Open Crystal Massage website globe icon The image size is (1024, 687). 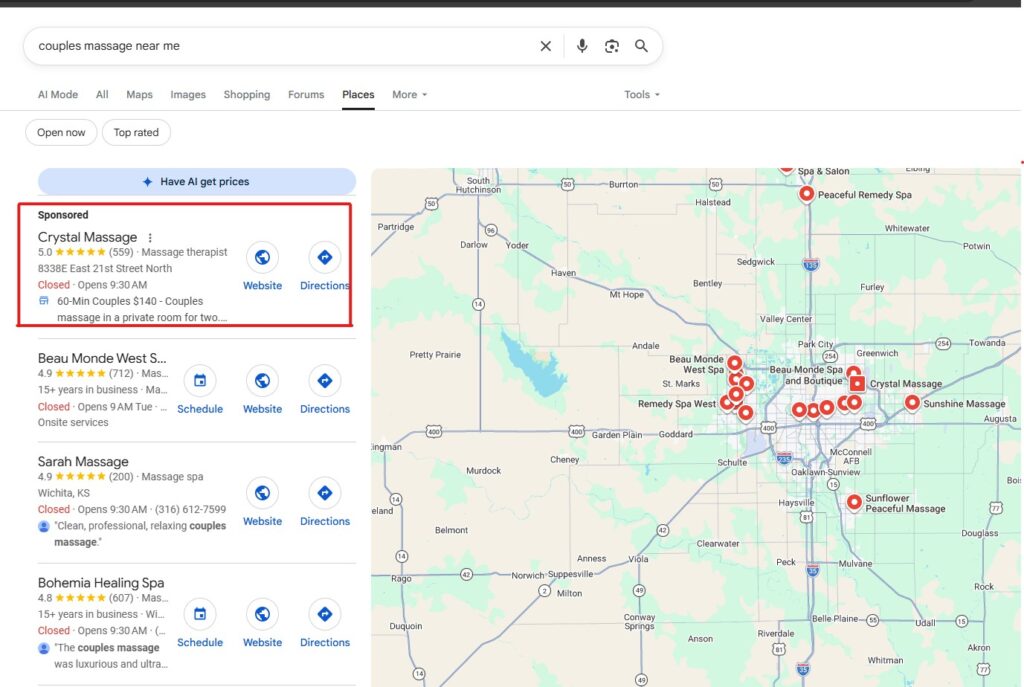point(263,257)
